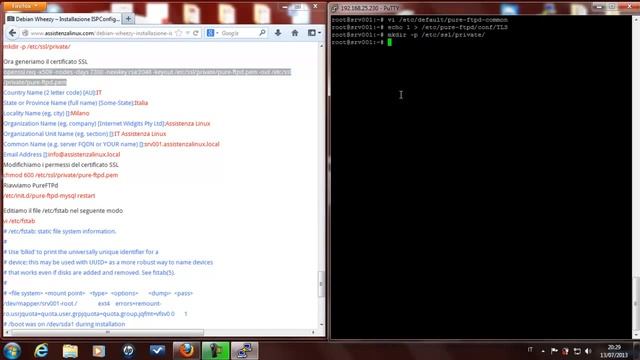
Task: Click the text 'Ora generiamo il certificato SSL'
Action: 45,62
